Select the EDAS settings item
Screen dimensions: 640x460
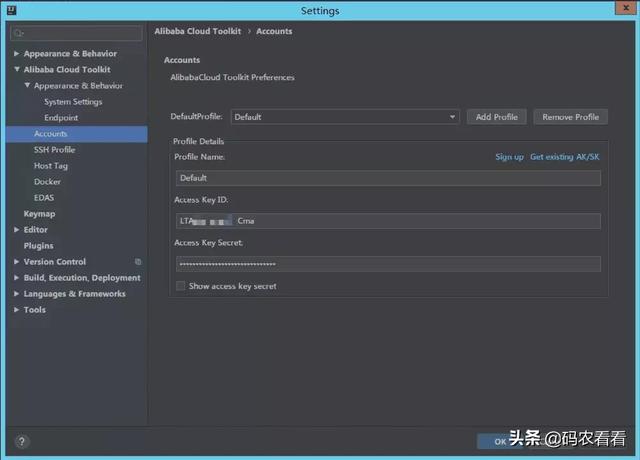pos(44,198)
